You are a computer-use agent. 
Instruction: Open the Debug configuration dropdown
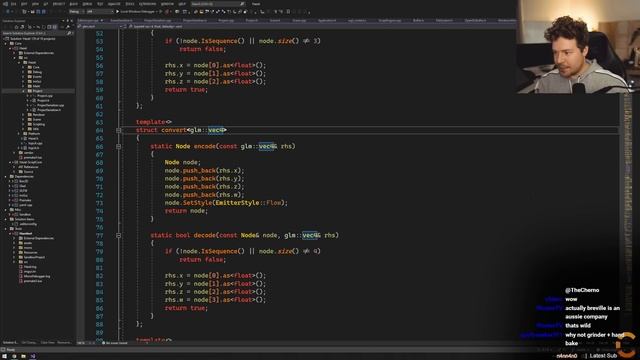[x=76, y=11]
